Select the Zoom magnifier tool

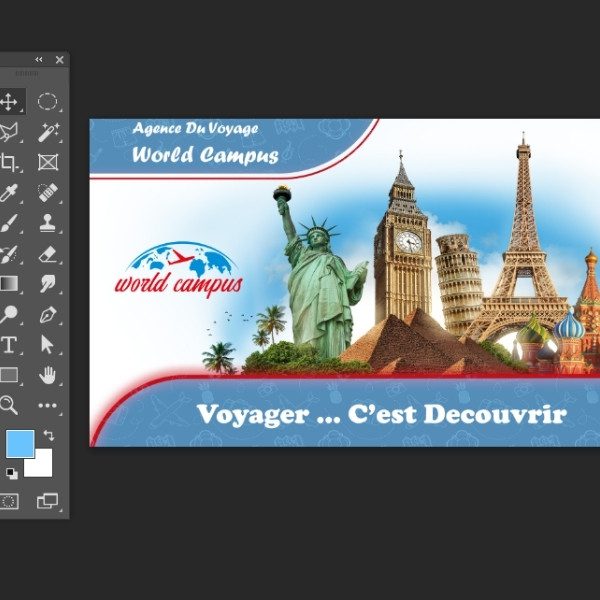(x=9, y=405)
